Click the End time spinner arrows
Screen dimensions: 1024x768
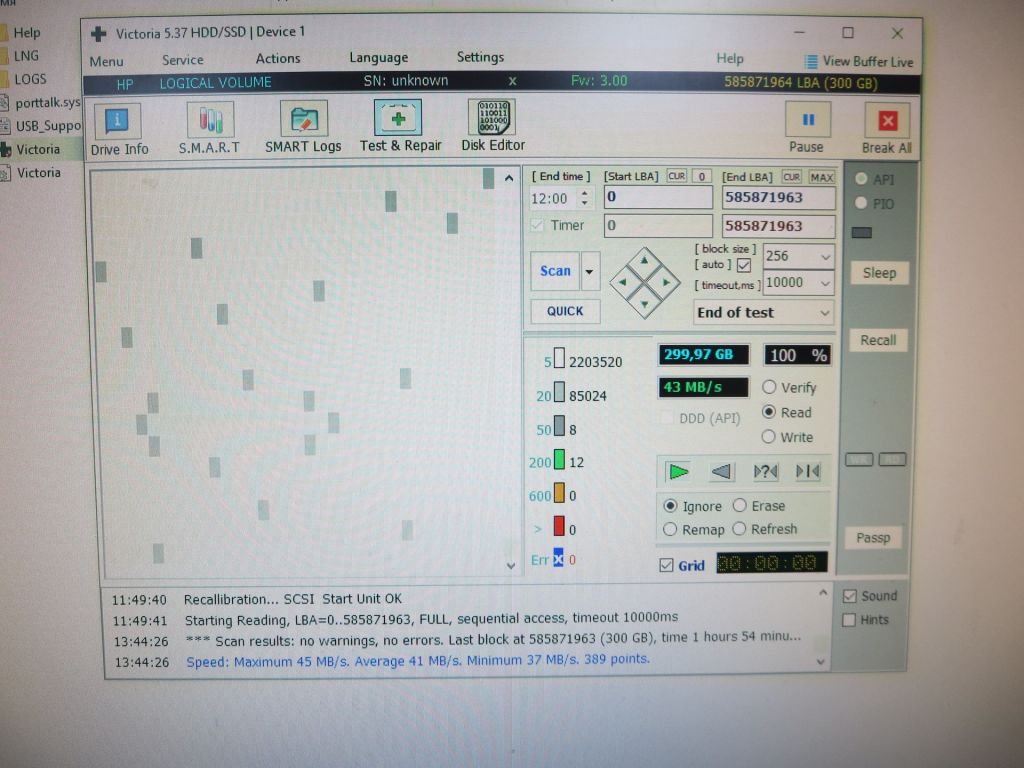point(584,198)
